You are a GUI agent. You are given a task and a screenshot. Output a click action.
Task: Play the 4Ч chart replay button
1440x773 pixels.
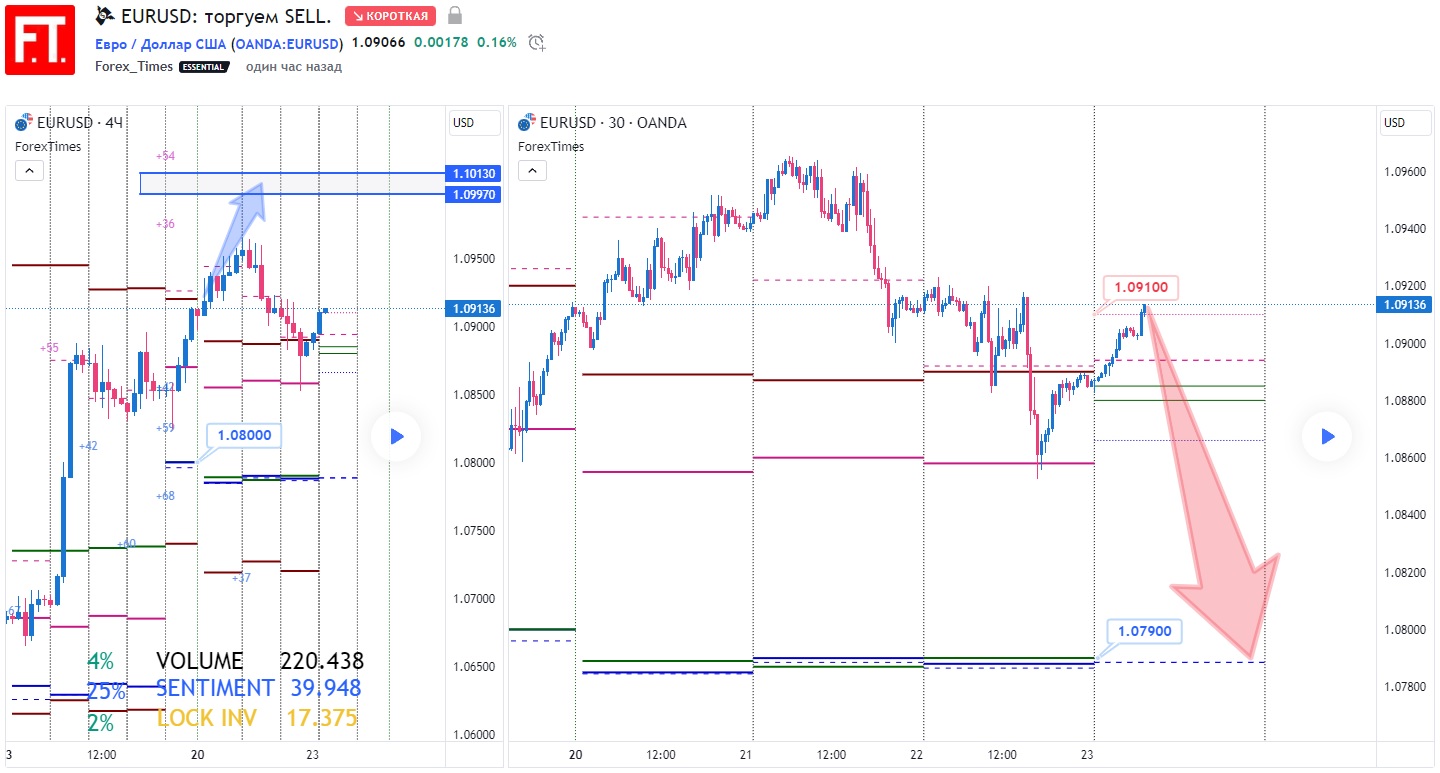click(x=396, y=436)
